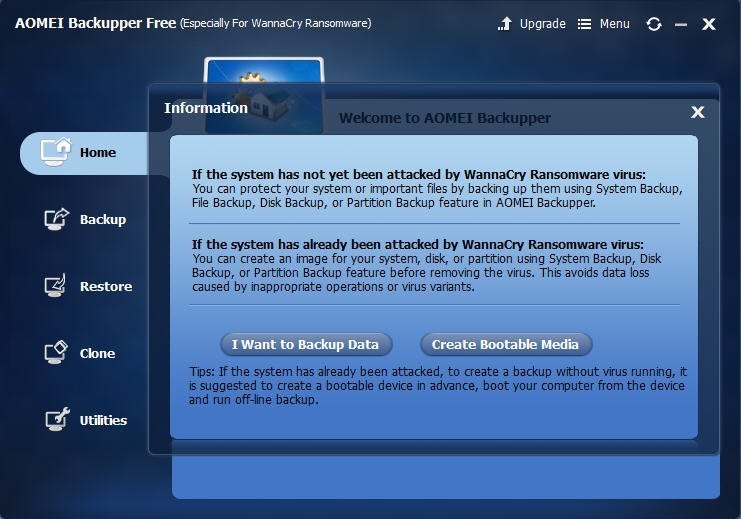741x519 pixels.
Task: Open the Menu dropdown
Action: (x=614, y=24)
